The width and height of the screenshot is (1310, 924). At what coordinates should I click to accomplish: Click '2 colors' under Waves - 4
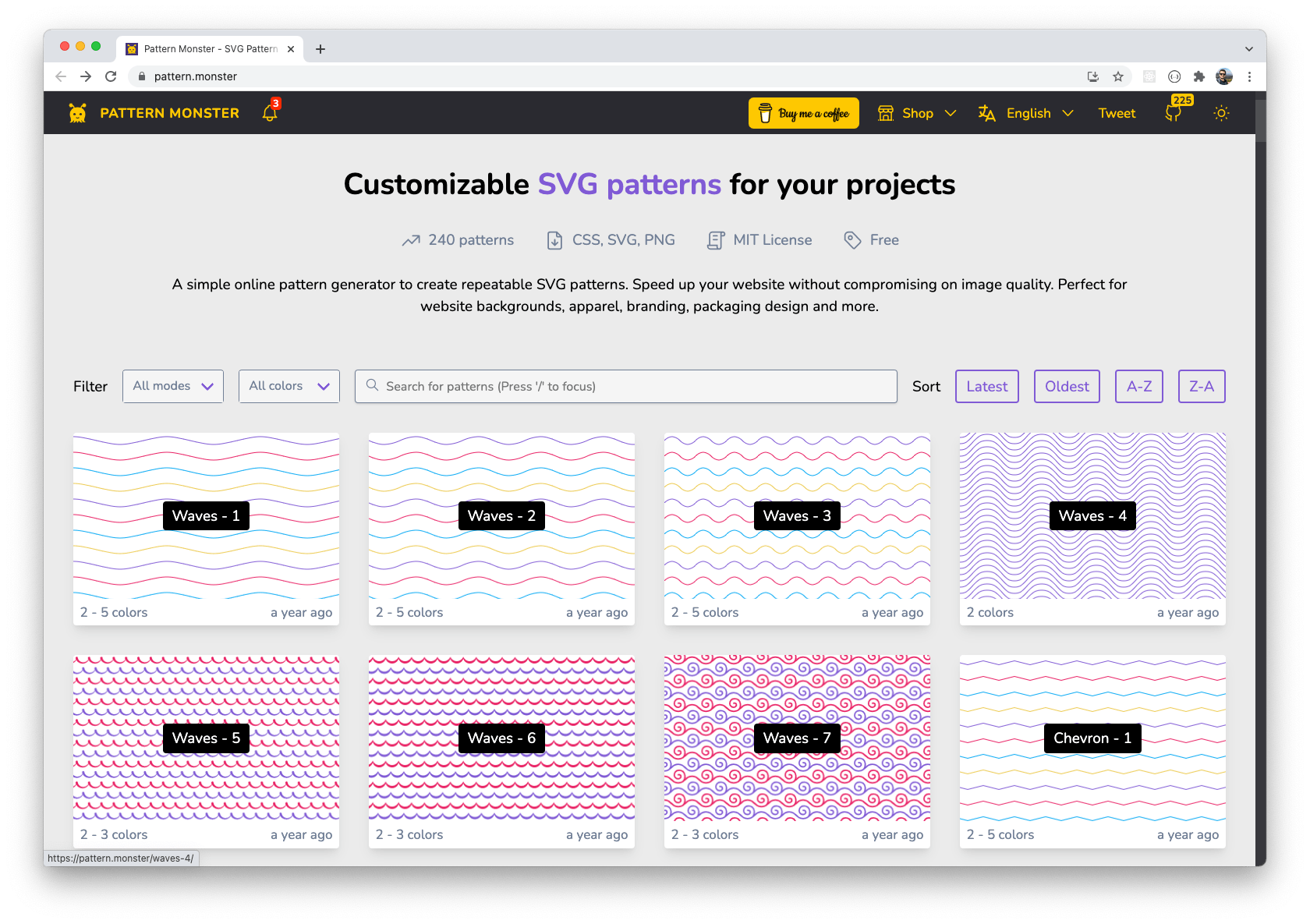pos(990,612)
